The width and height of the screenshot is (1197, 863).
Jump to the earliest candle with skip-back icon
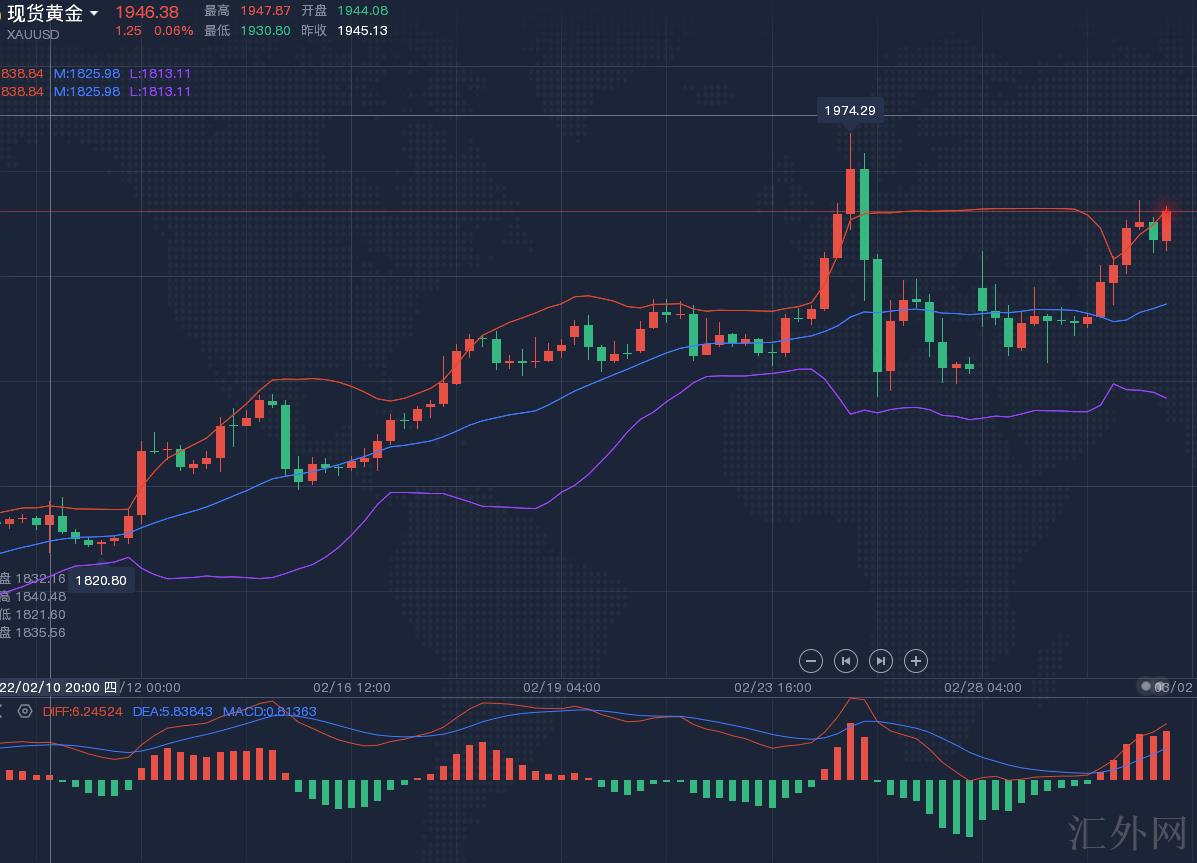pos(846,660)
